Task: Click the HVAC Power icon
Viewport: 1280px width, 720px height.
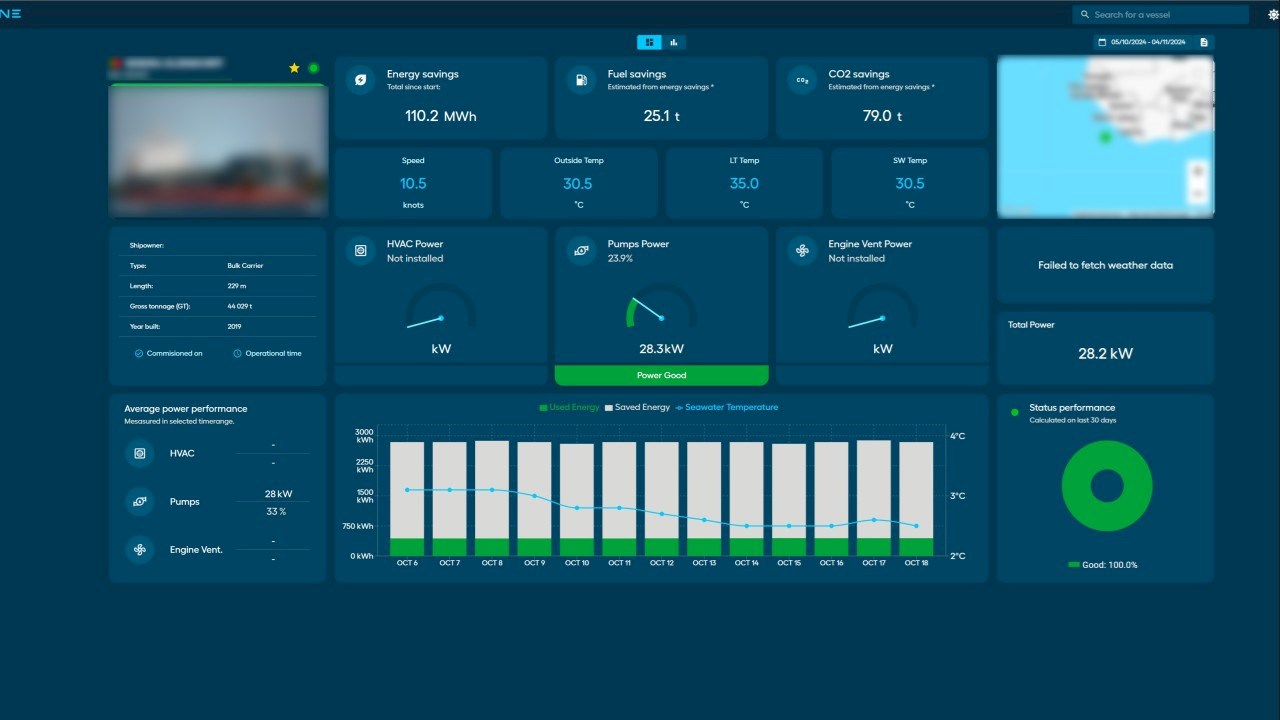Action: pos(361,250)
